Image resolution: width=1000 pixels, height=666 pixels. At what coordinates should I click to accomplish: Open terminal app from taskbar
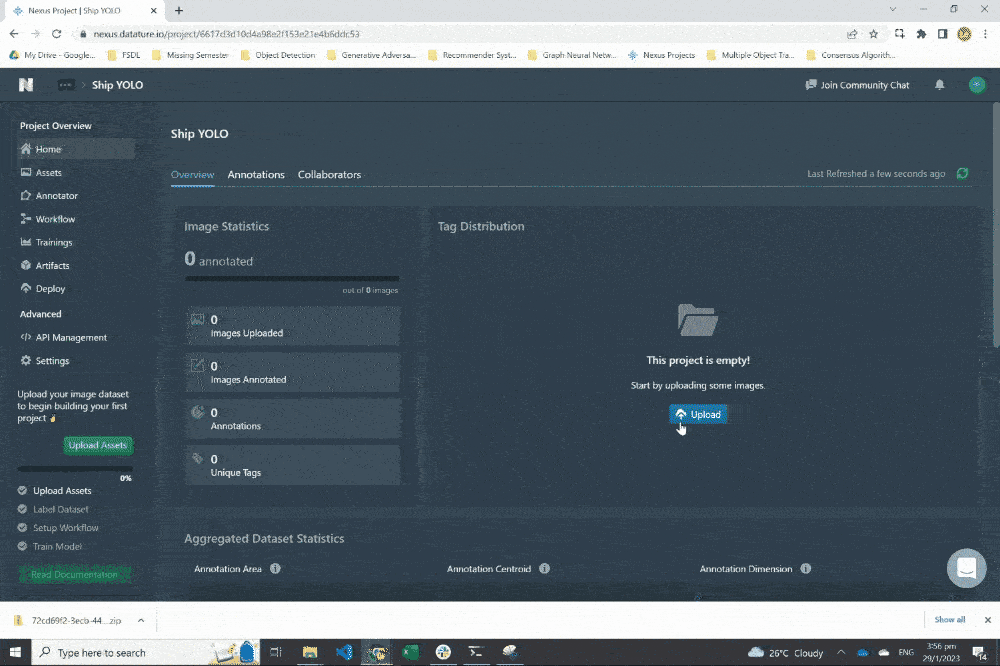coord(476,652)
